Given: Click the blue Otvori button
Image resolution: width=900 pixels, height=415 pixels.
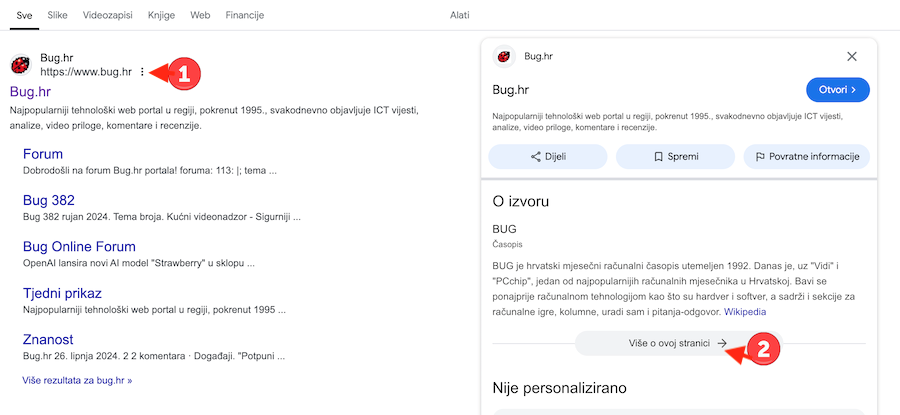Looking at the screenshot, I should [x=837, y=90].
